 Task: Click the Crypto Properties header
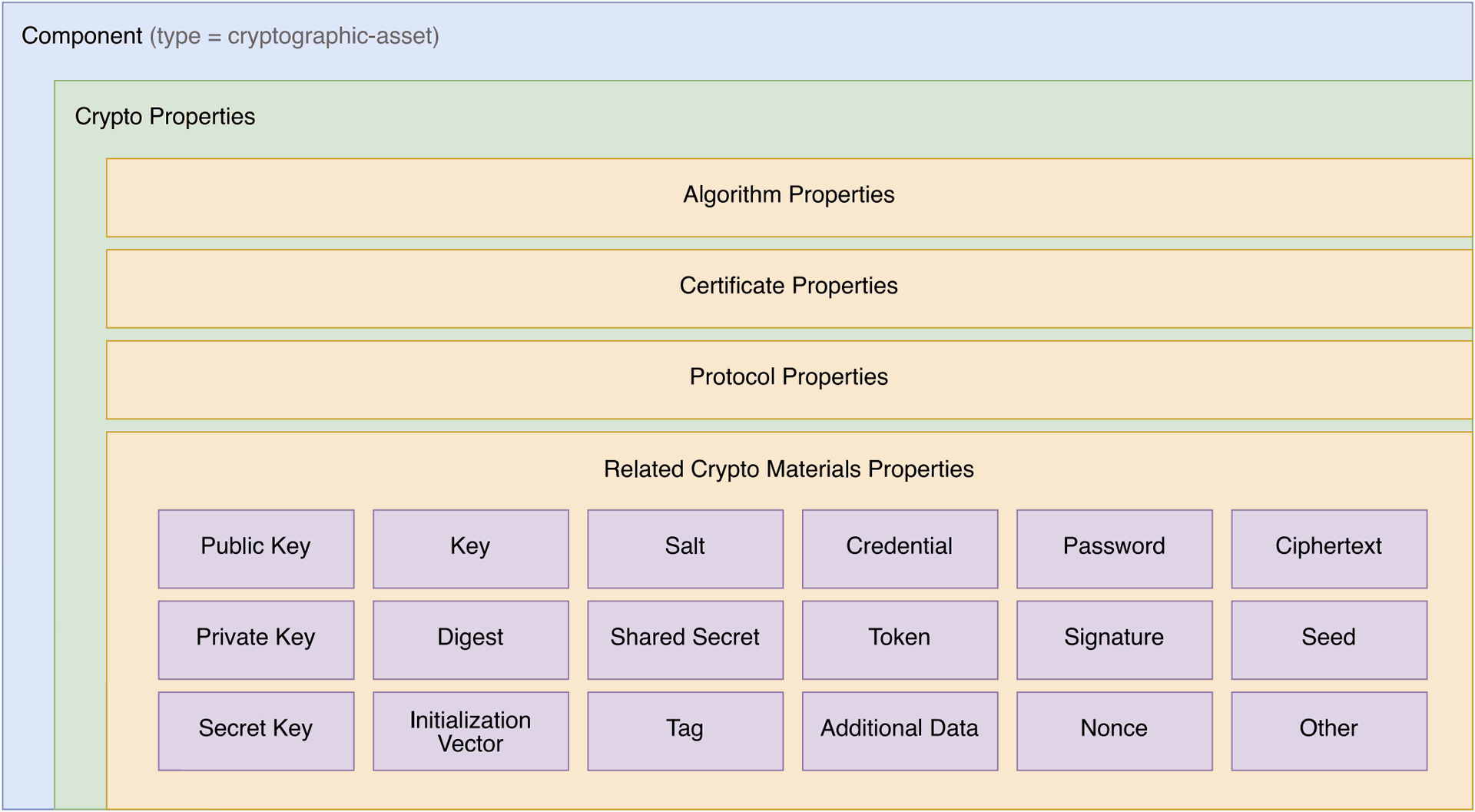point(165,117)
